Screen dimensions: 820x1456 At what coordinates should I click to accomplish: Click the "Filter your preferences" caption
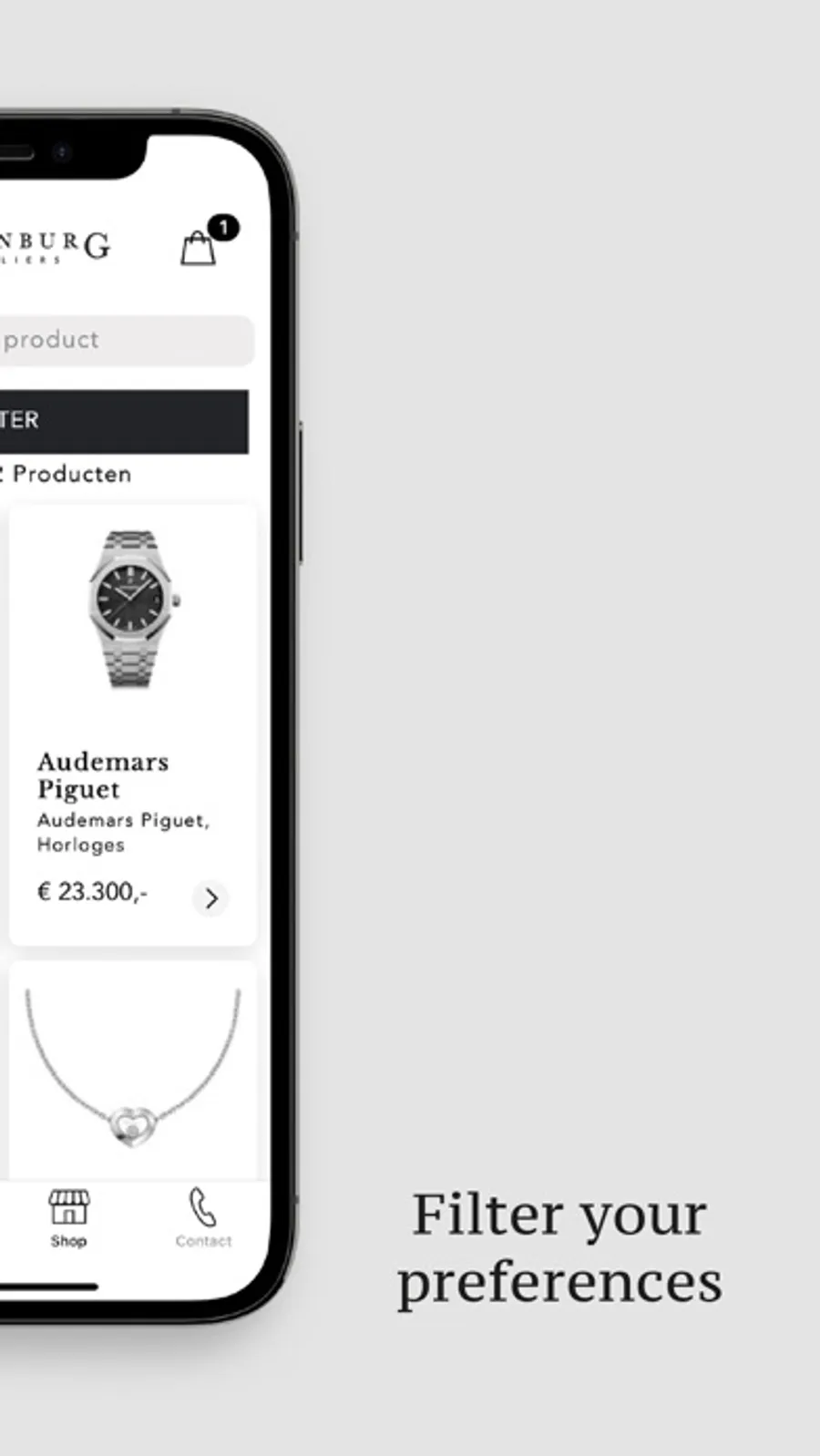pos(559,1248)
